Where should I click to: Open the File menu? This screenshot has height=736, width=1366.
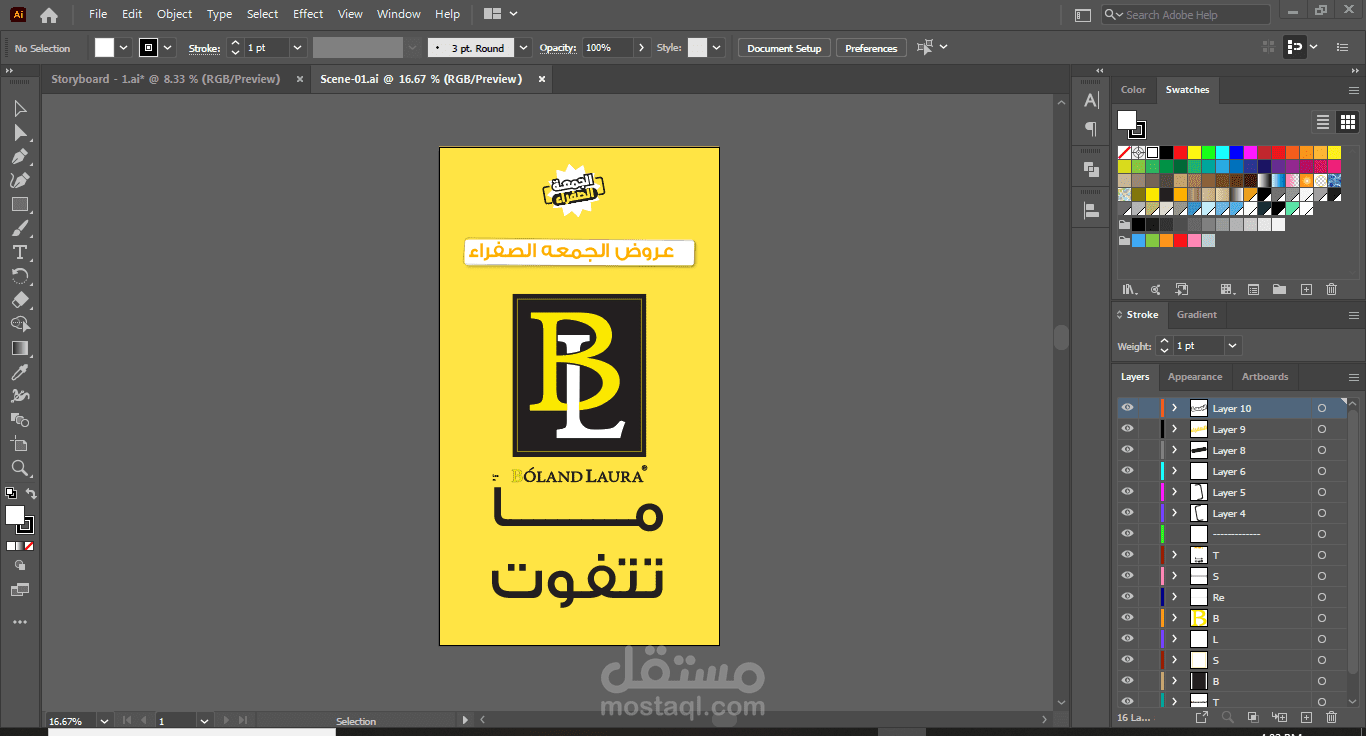point(98,14)
